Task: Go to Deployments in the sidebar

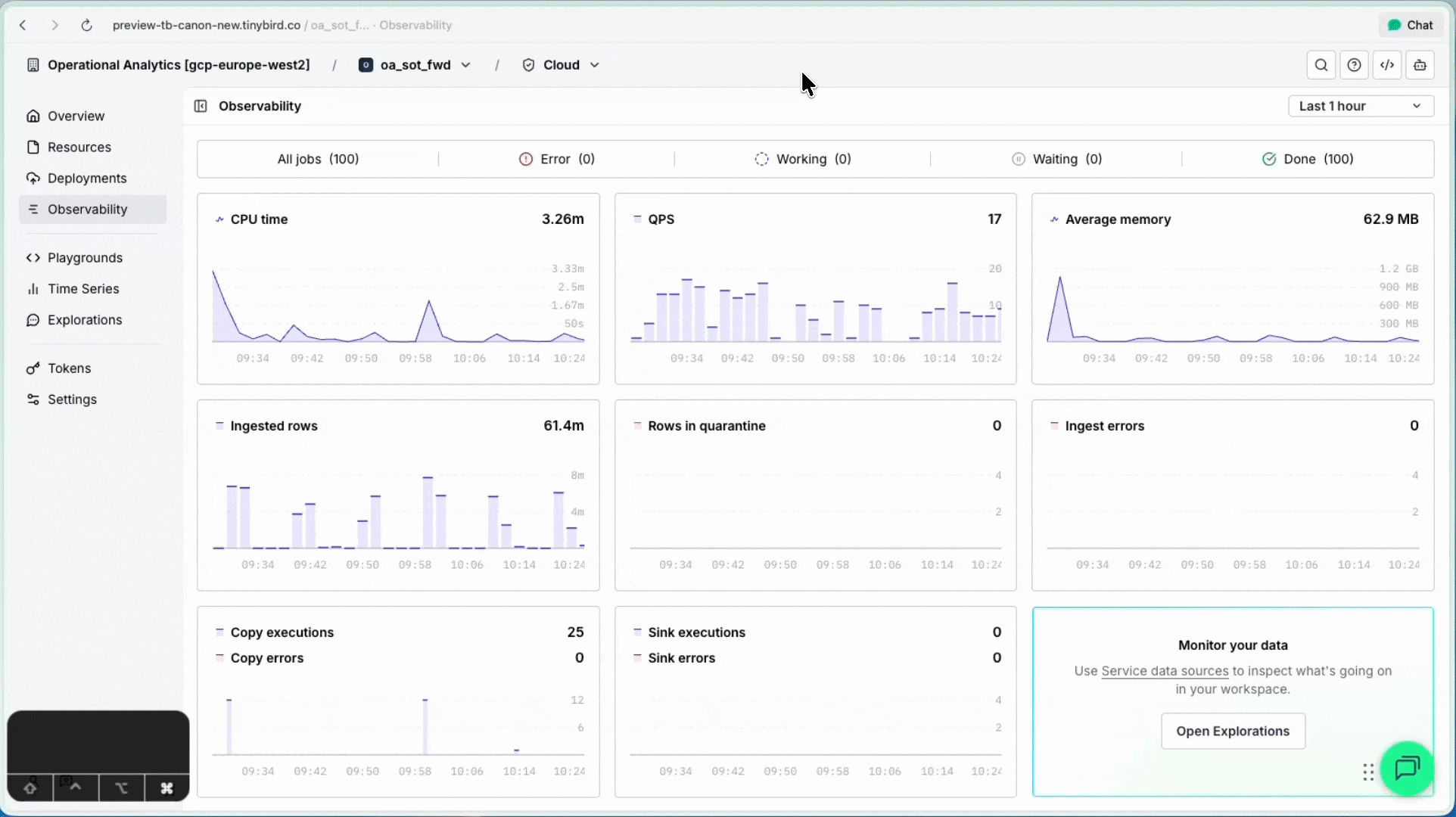Action: click(x=86, y=179)
